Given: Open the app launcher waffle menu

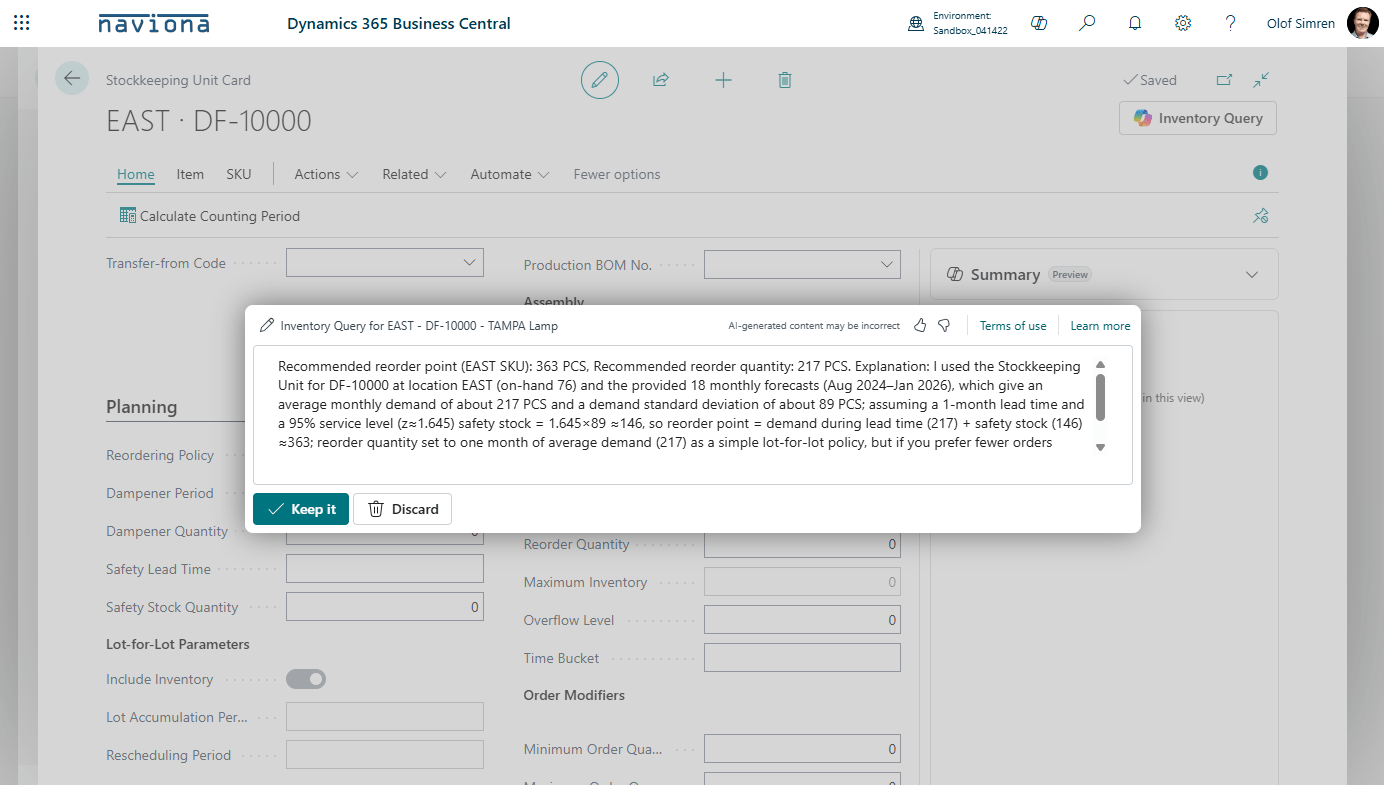Looking at the screenshot, I should tap(21, 23).
